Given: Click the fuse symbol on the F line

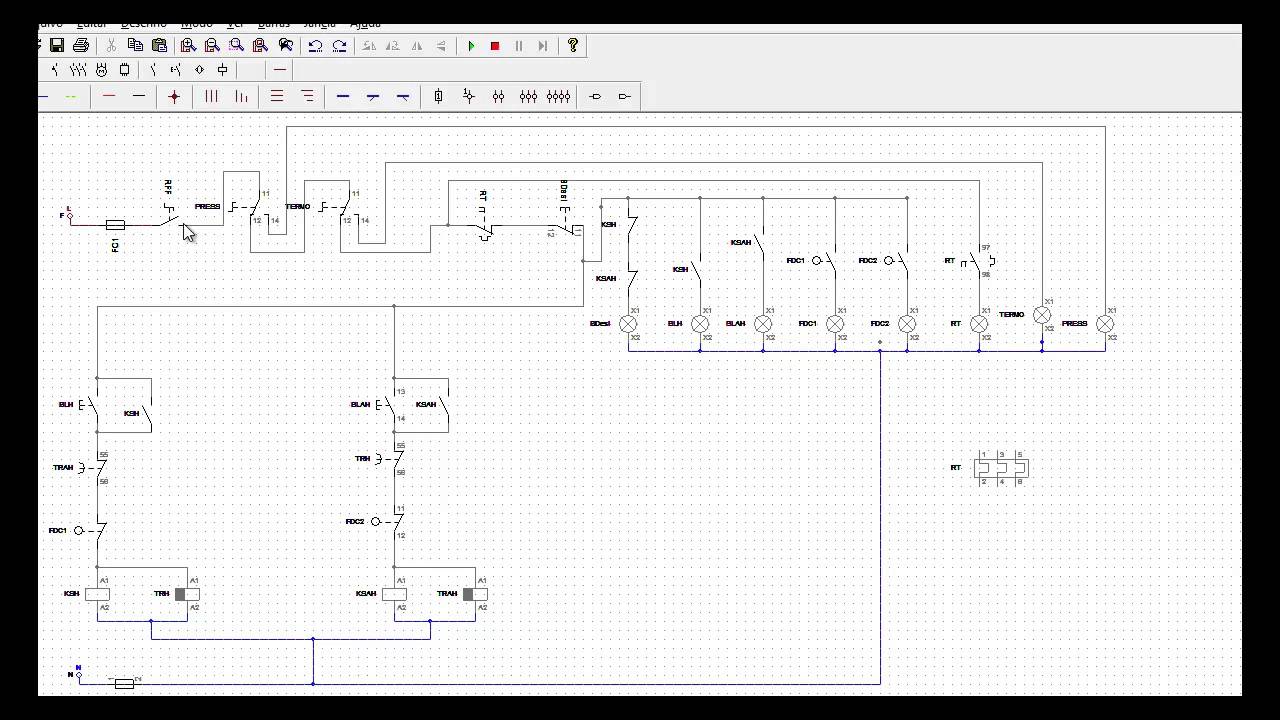Looking at the screenshot, I should coord(115,225).
